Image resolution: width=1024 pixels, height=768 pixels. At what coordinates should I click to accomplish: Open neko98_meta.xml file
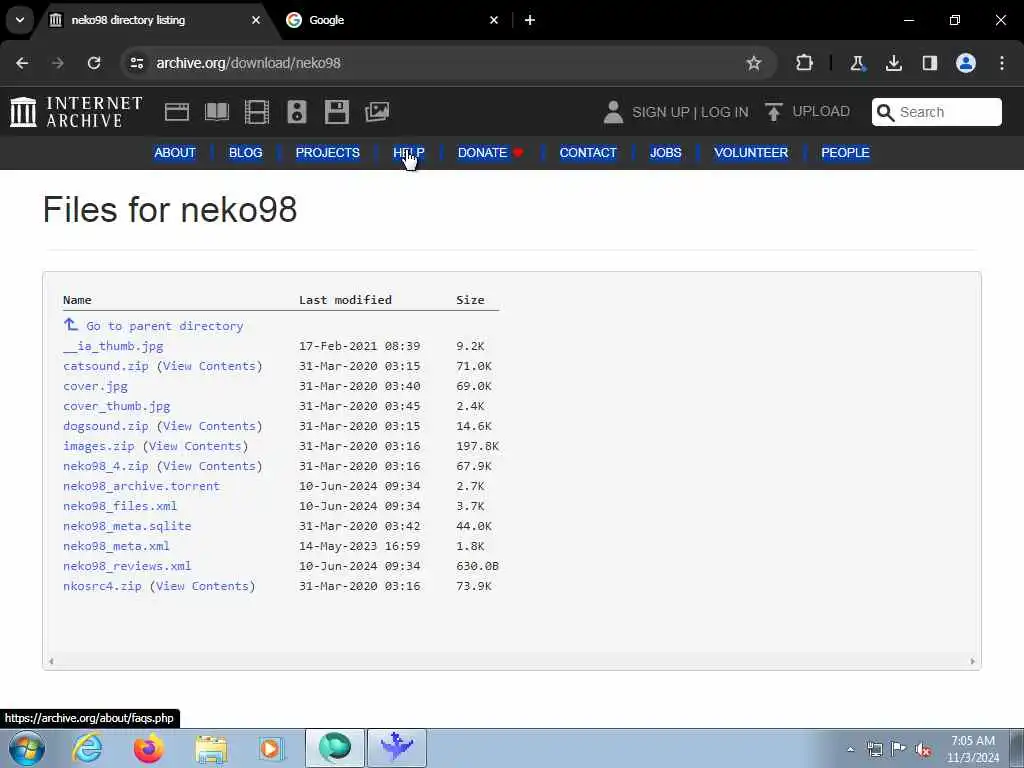pos(116,546)
